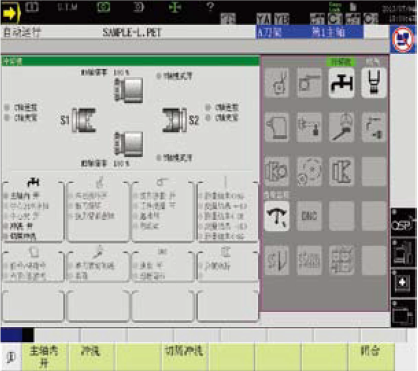Select the A刀架 第1主轴 blue selector
The image size is (418, 371).
[x=310, y=32]
